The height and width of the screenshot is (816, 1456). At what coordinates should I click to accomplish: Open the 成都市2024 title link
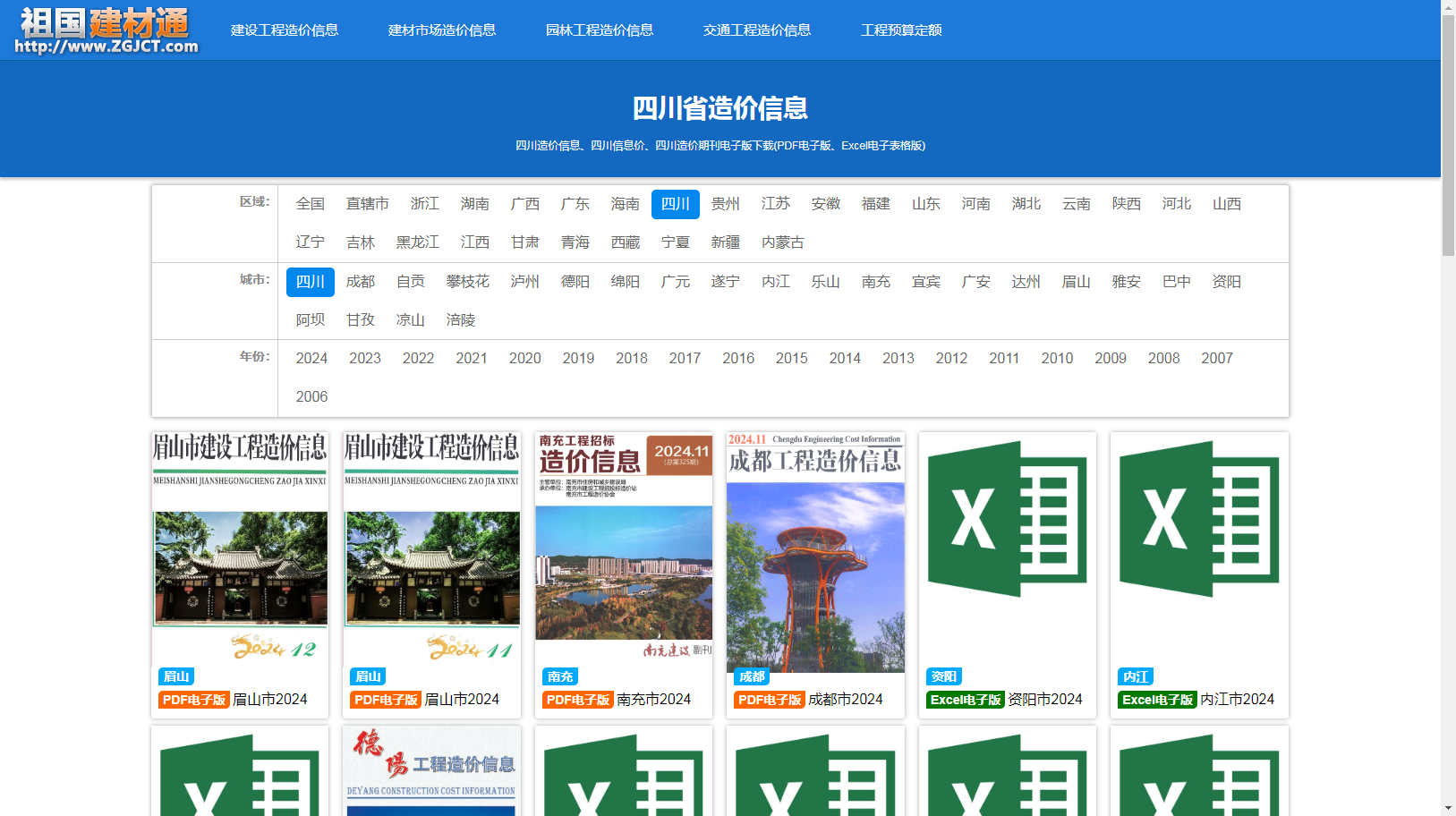click(x=846, y=700)
